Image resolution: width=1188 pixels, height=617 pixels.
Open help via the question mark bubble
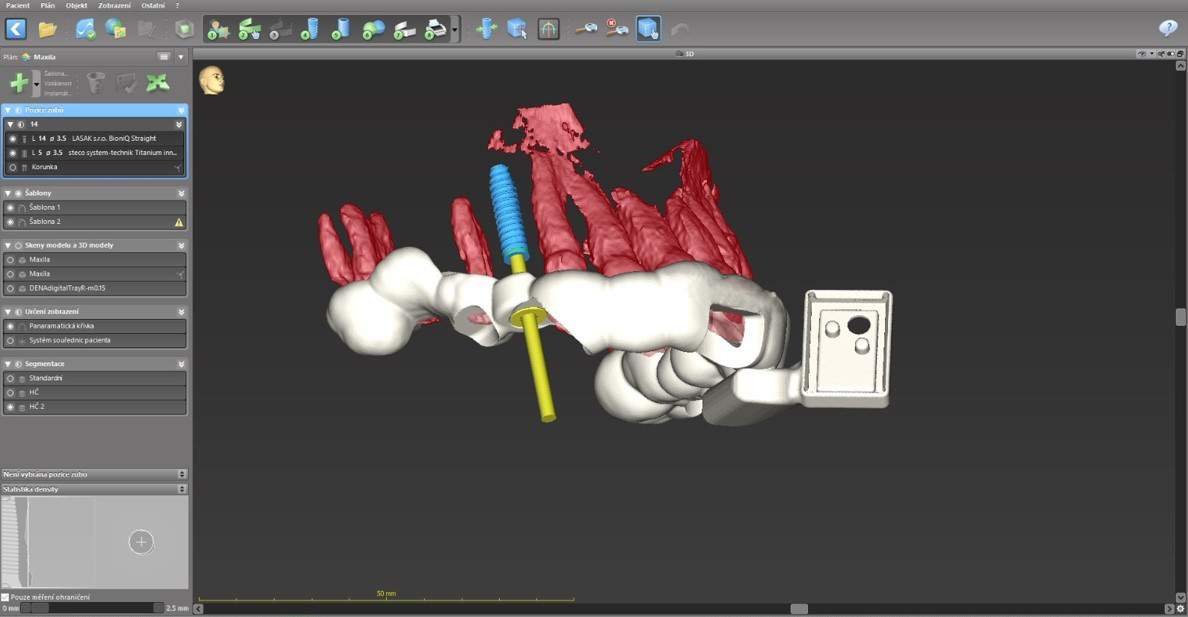(1167, 29)
